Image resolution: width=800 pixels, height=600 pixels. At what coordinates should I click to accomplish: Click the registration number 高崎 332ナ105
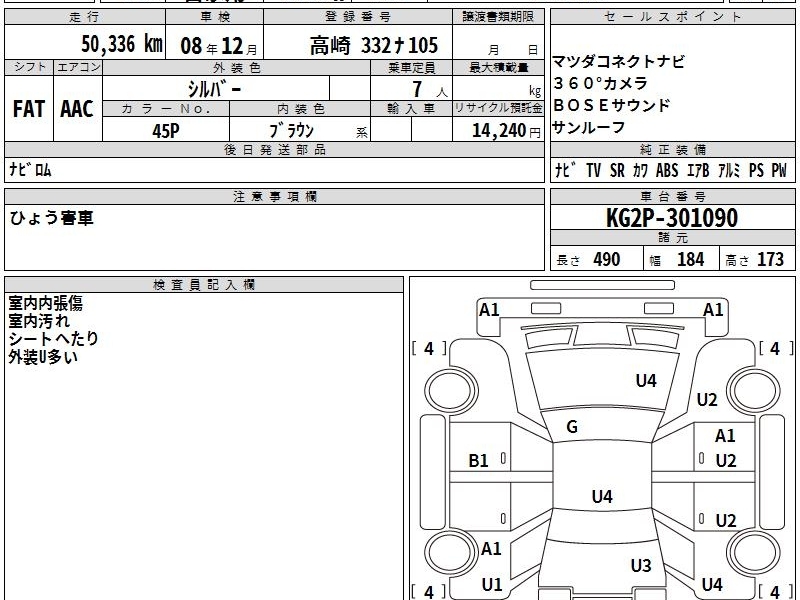[x=373, y=45]
